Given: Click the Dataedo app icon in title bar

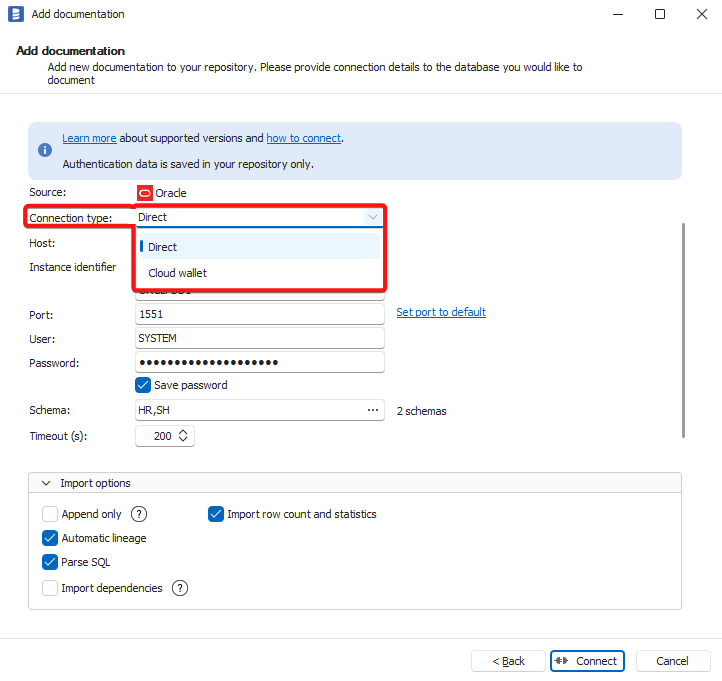Looking at the screenshot, I should tap(15, 14).
